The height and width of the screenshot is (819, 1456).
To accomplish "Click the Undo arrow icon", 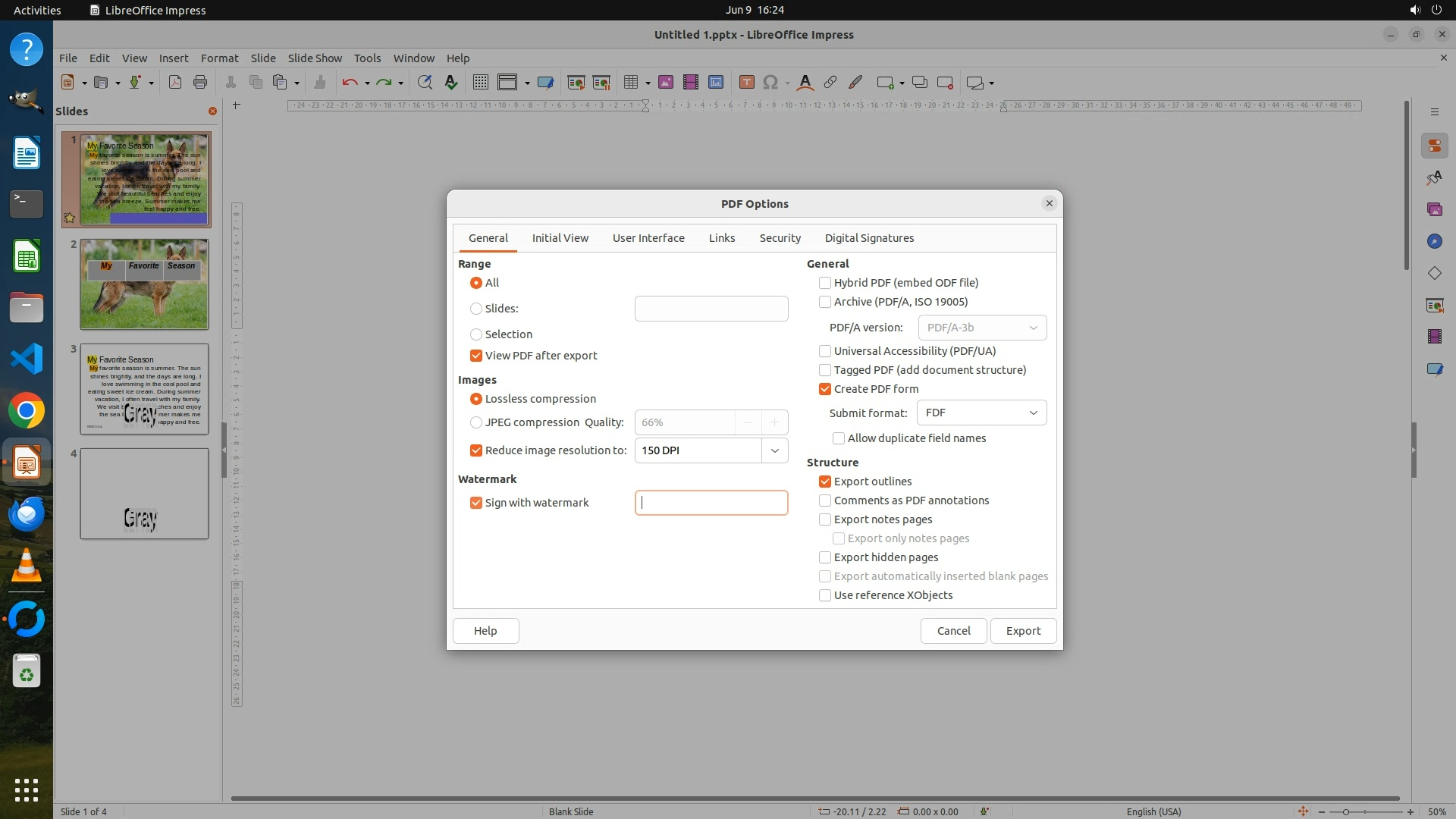I will pyautogui.click(x=350, y=83).
